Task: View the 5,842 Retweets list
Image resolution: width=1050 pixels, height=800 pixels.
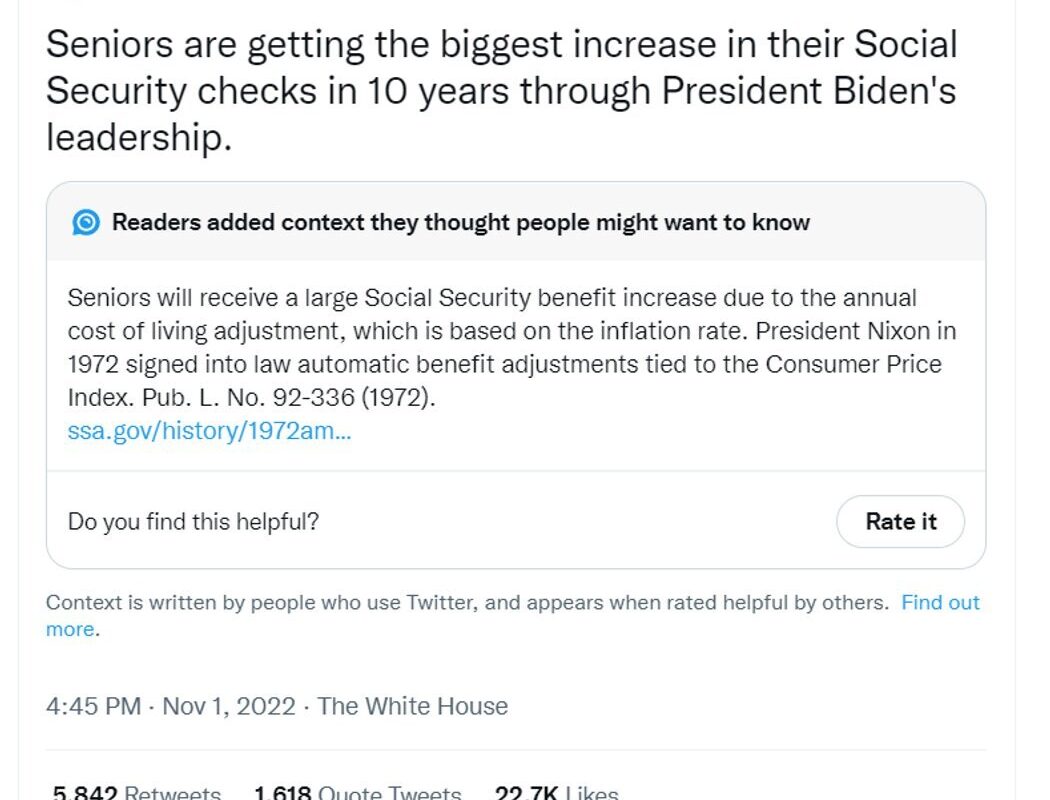Action: (137, 793)
